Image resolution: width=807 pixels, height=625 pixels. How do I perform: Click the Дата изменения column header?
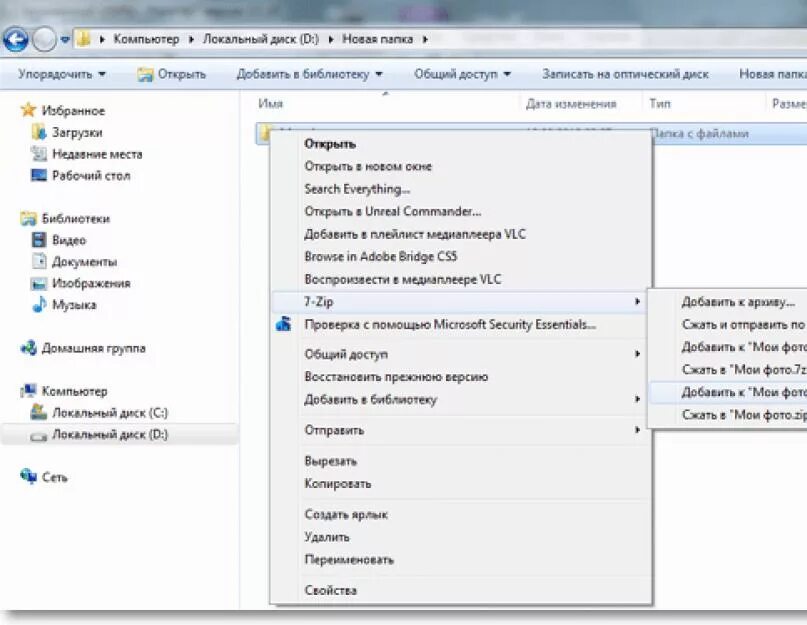point(571,104)
